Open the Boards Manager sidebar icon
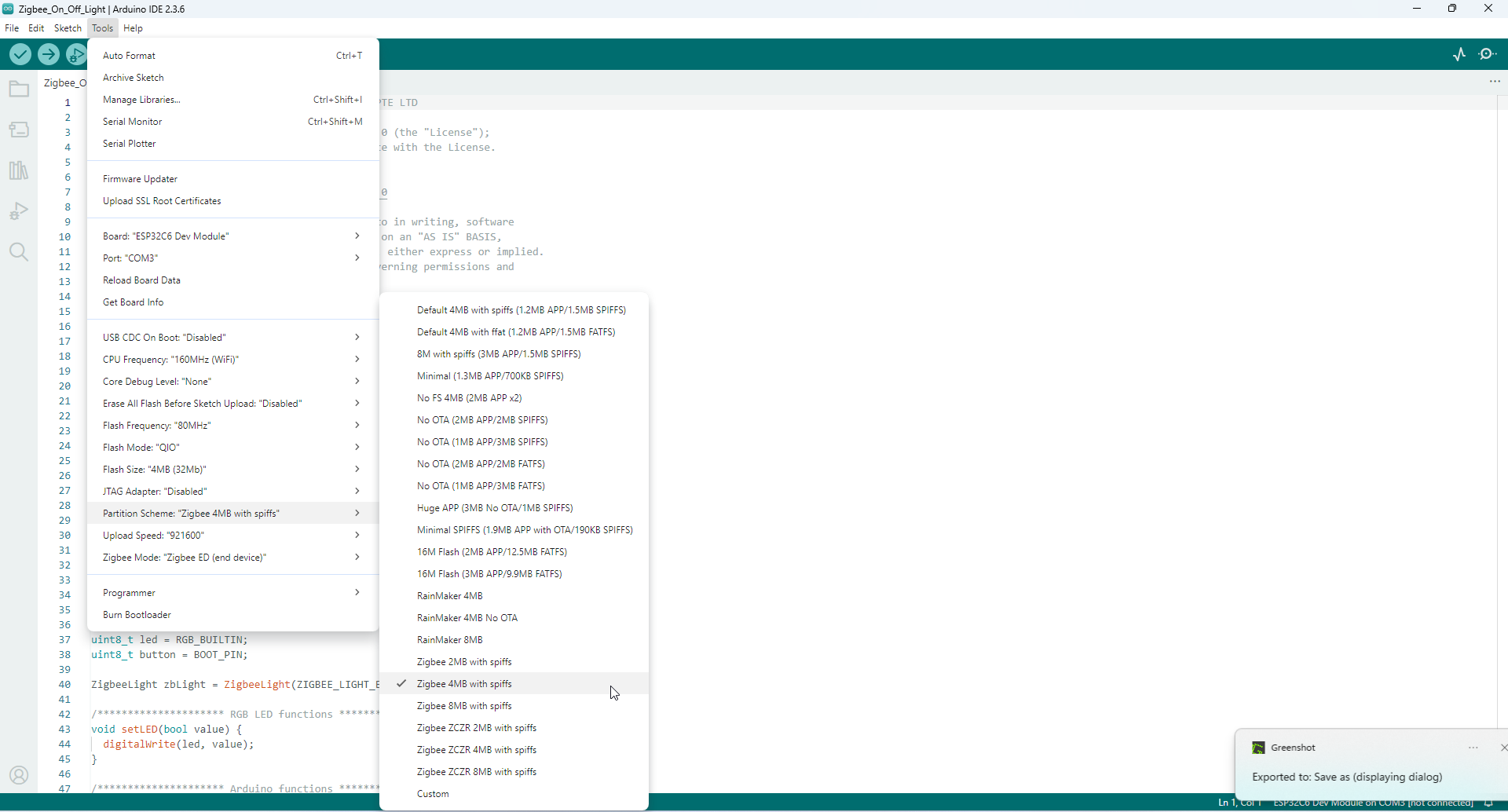The image size is (1508, 812). [x=19, y=130]
